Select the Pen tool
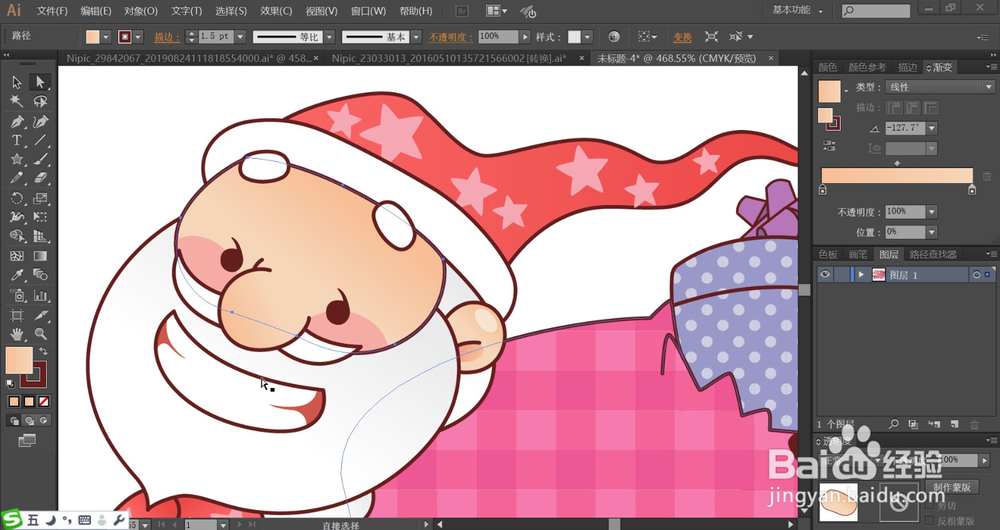 [17, 121]
